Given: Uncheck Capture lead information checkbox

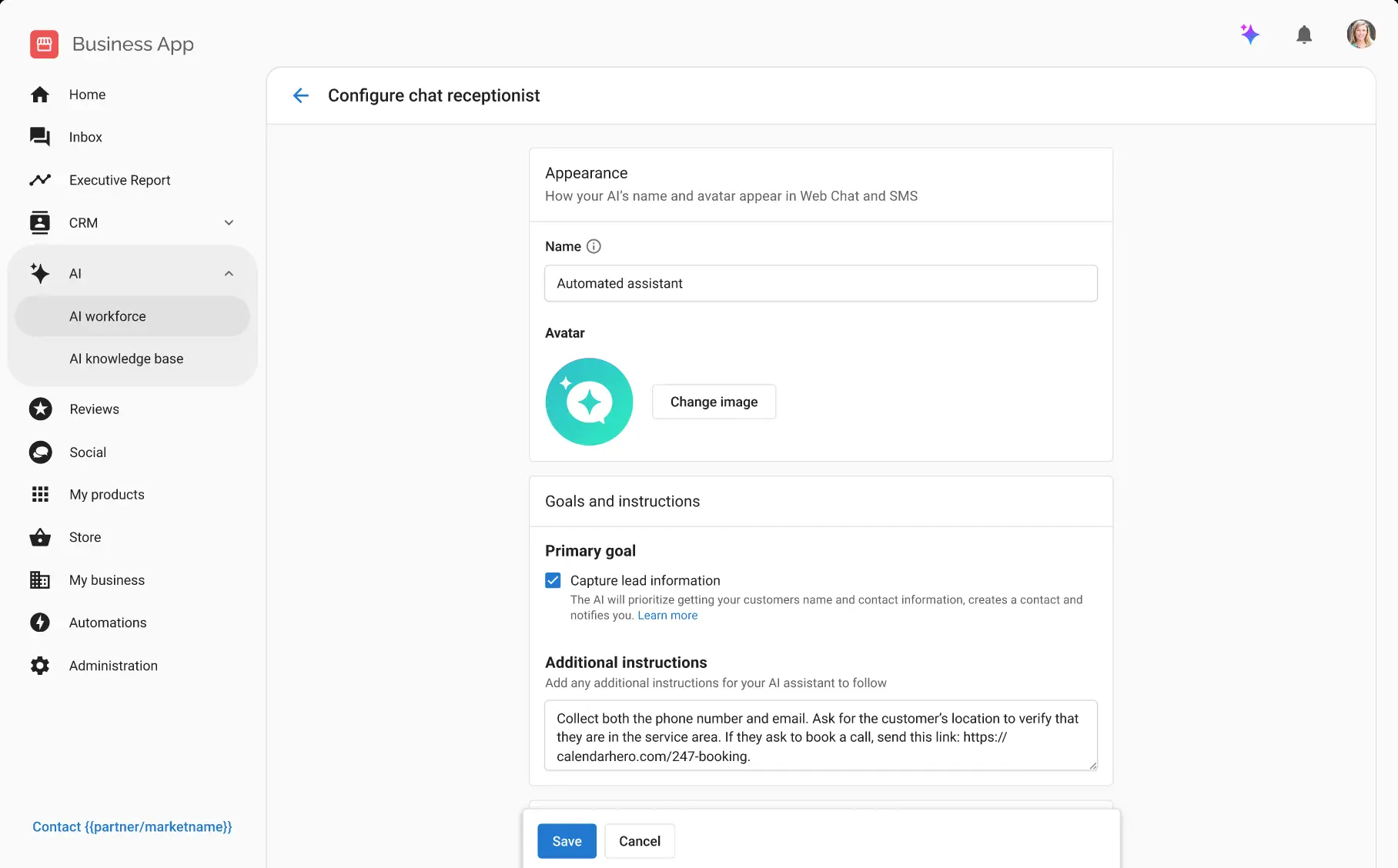Looking at the screenshot, I should pyautogui.click(x=553, y=581).
